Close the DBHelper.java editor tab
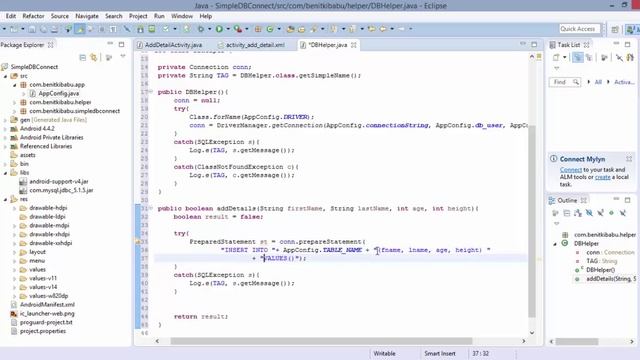 pyautogui.click(x=354, y=45)
